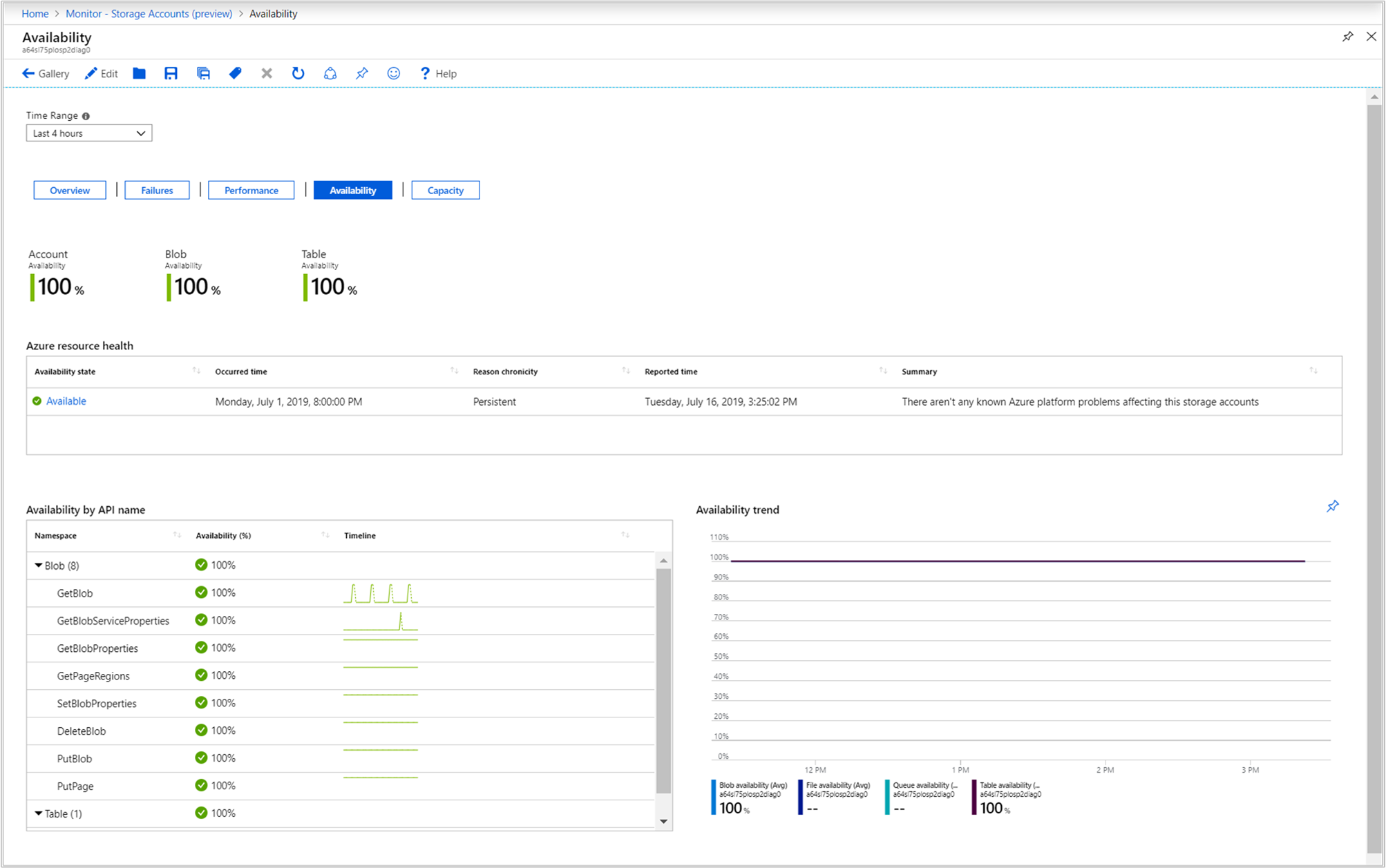1386x868 pixels.
Task: Click the Smiley/feedback icon in toolbar
Action: click(396, 73)
